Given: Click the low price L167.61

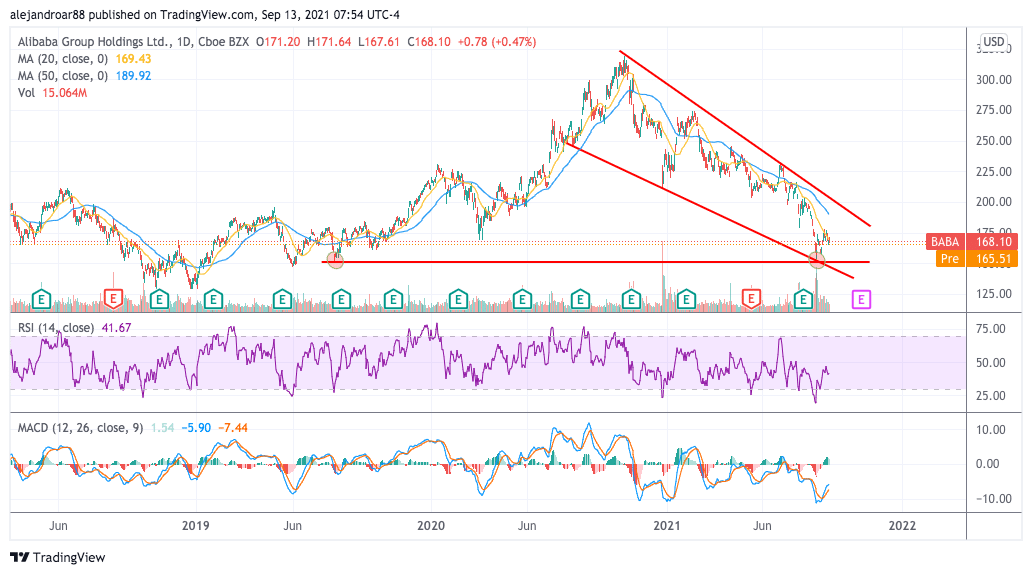Looking at the screenshot, I should pyautogui.click(x=379, y=41).
